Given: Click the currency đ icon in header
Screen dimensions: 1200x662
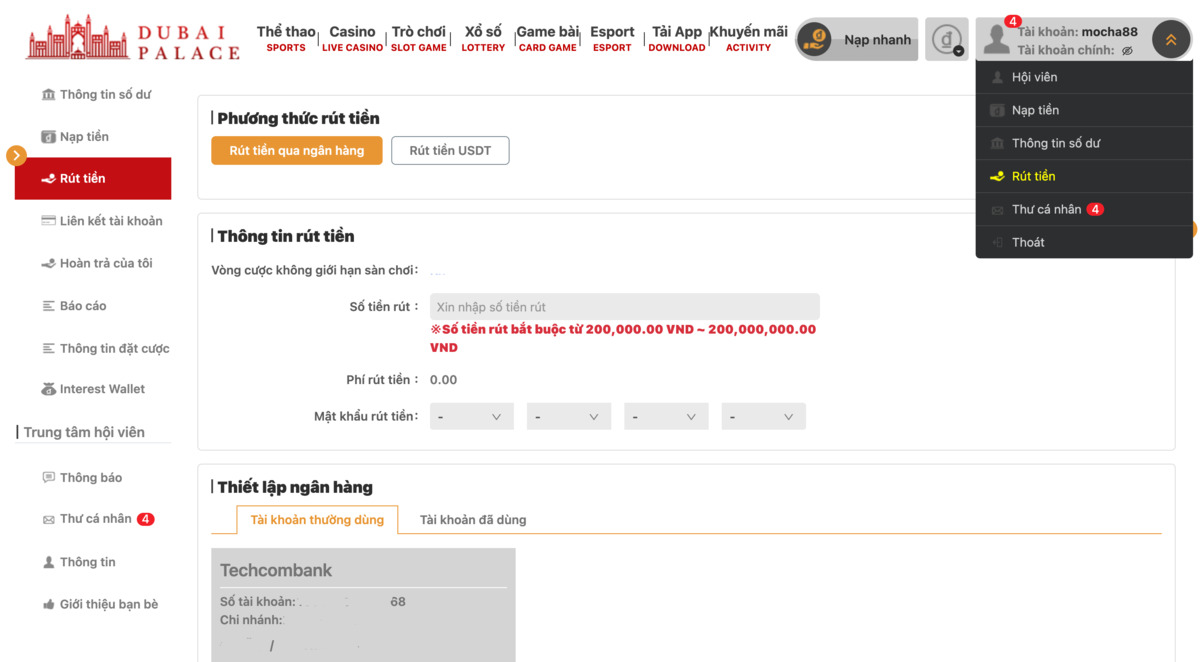Looking at the screenshot, I should [x=946, y=40].
